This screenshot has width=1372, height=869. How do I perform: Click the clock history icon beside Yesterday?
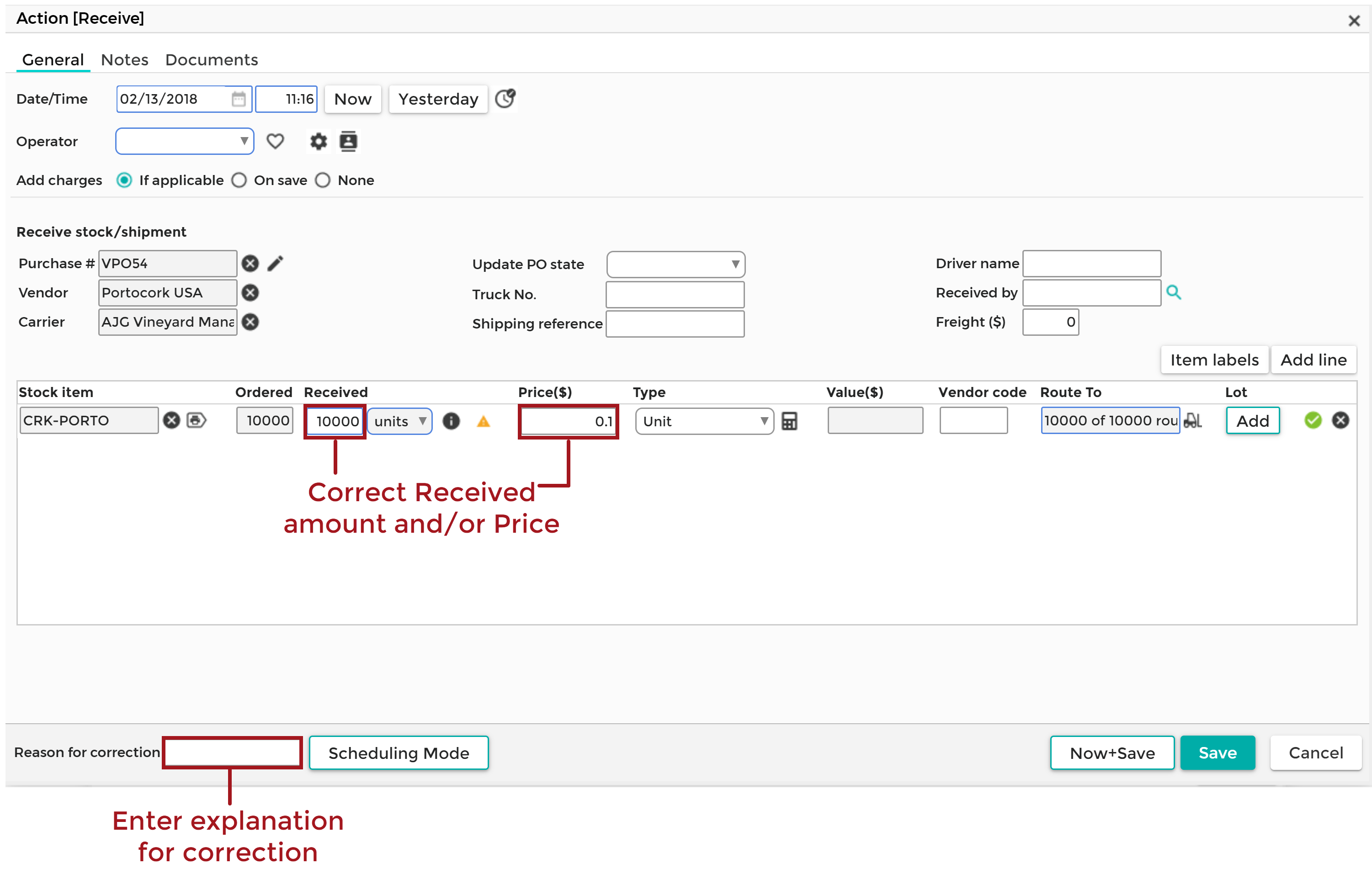(x=505, y=99)
